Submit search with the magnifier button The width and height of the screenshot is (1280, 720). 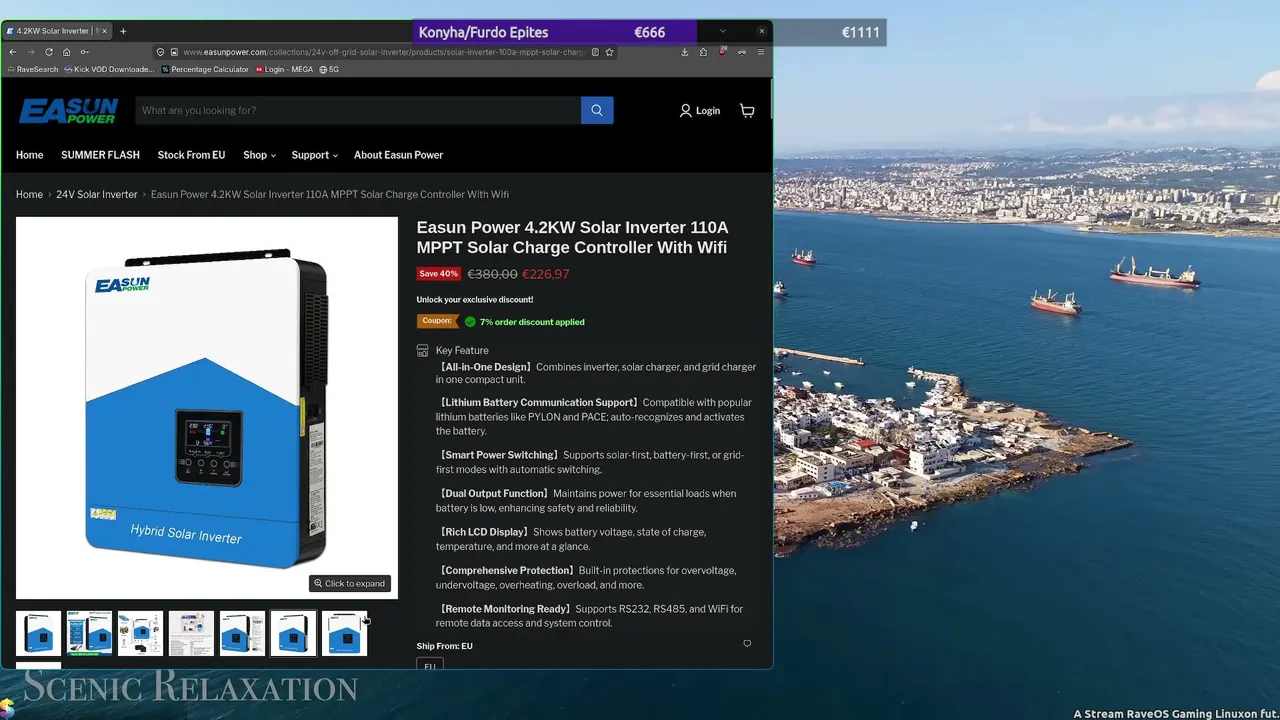[x=597, y=110]
